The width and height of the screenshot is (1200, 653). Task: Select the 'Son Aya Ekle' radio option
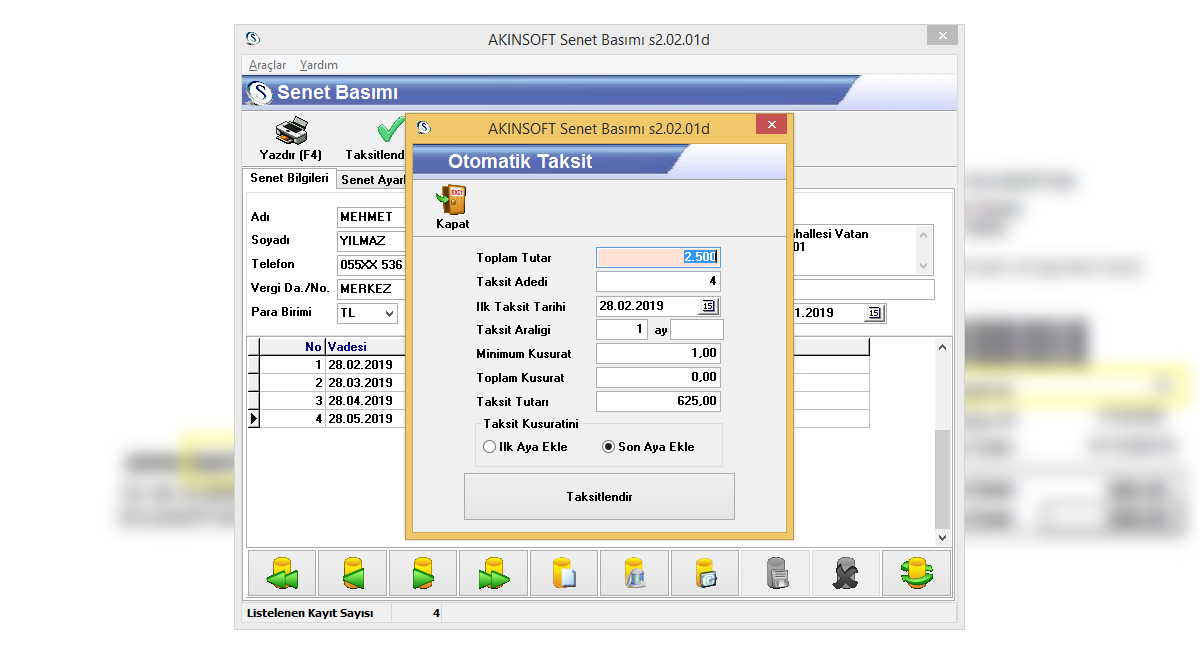[608, 447]
